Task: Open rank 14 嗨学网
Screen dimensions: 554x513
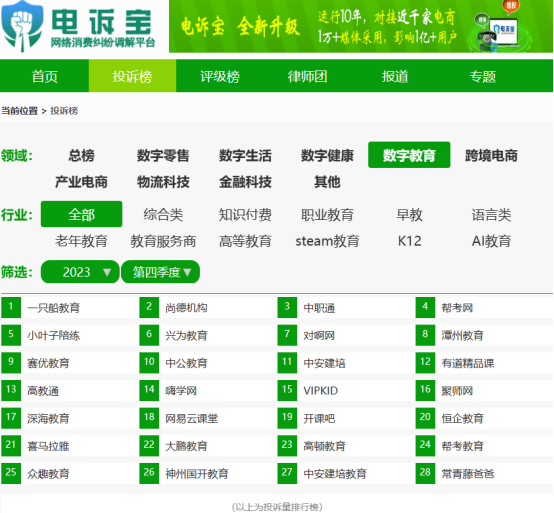Action: pyautogui.click(x=181, y=391)
